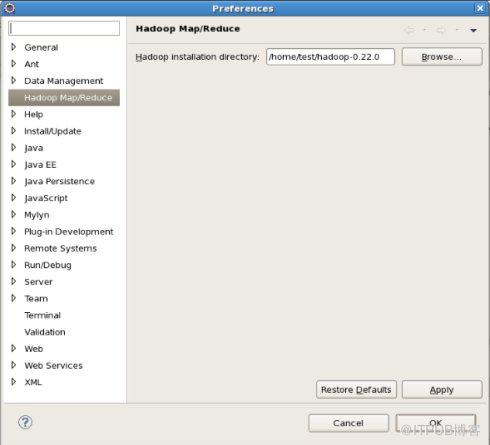490x445 pixels.
Task: Close the Preferences dialog
Action: [480, 8]
